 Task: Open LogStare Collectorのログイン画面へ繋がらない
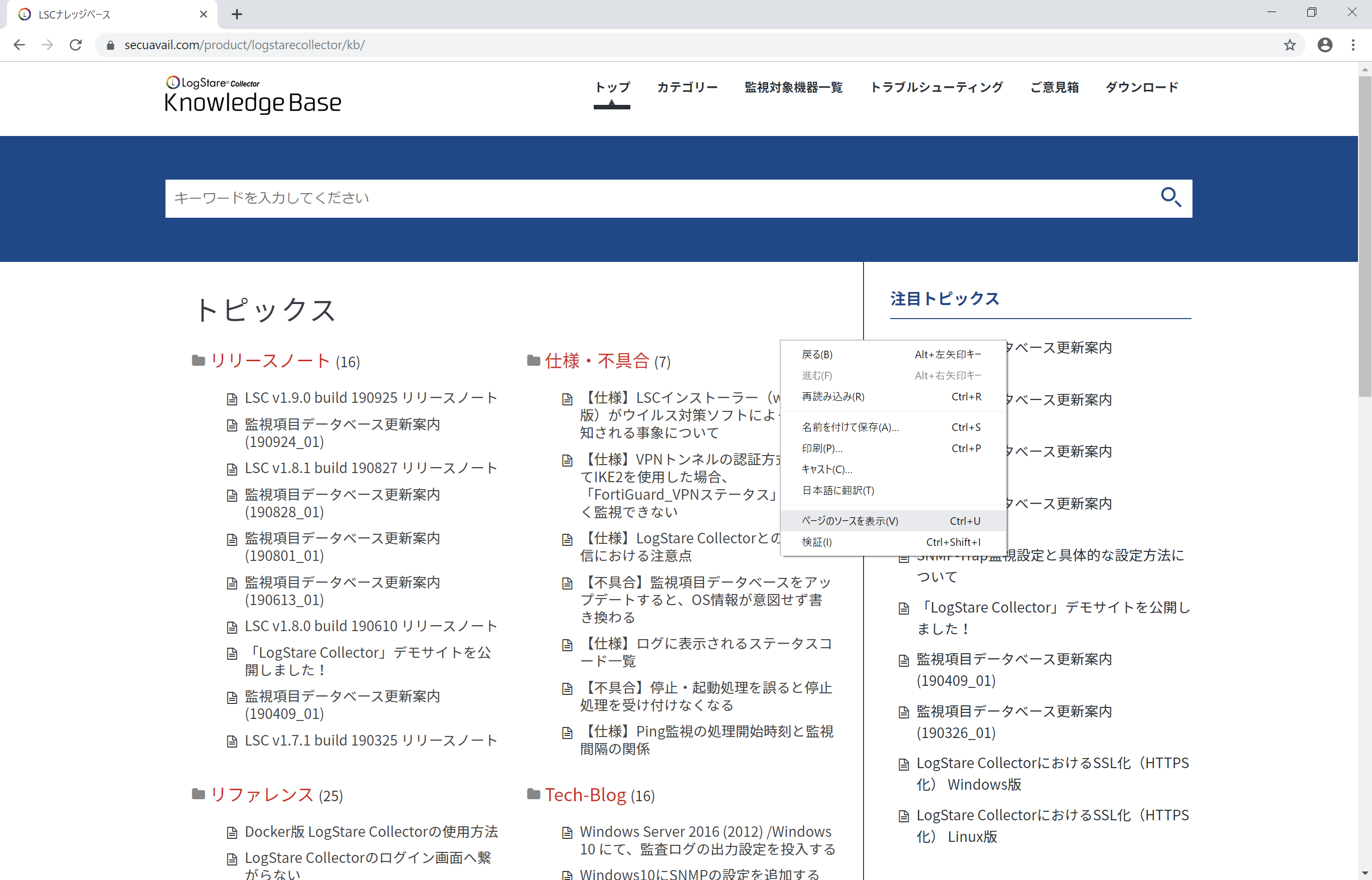click(x=368, y=865)
